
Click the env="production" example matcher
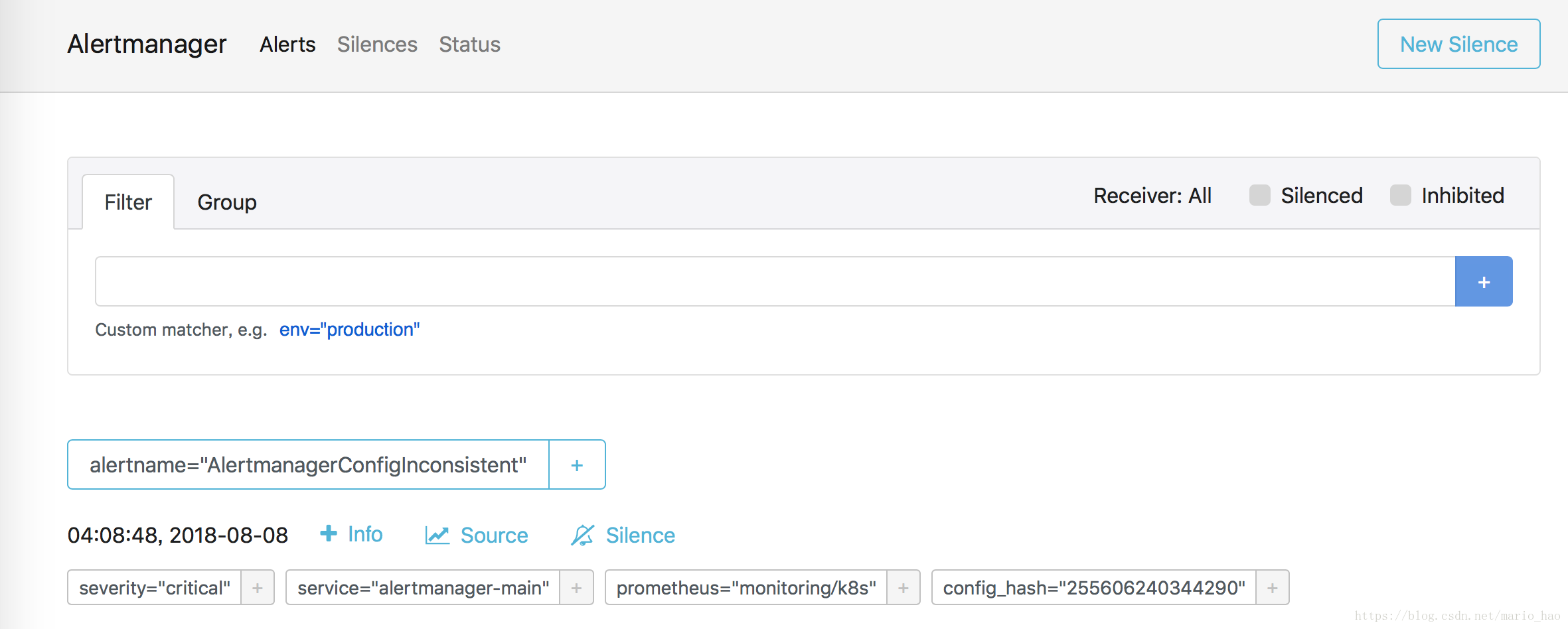tap(349, 329)
